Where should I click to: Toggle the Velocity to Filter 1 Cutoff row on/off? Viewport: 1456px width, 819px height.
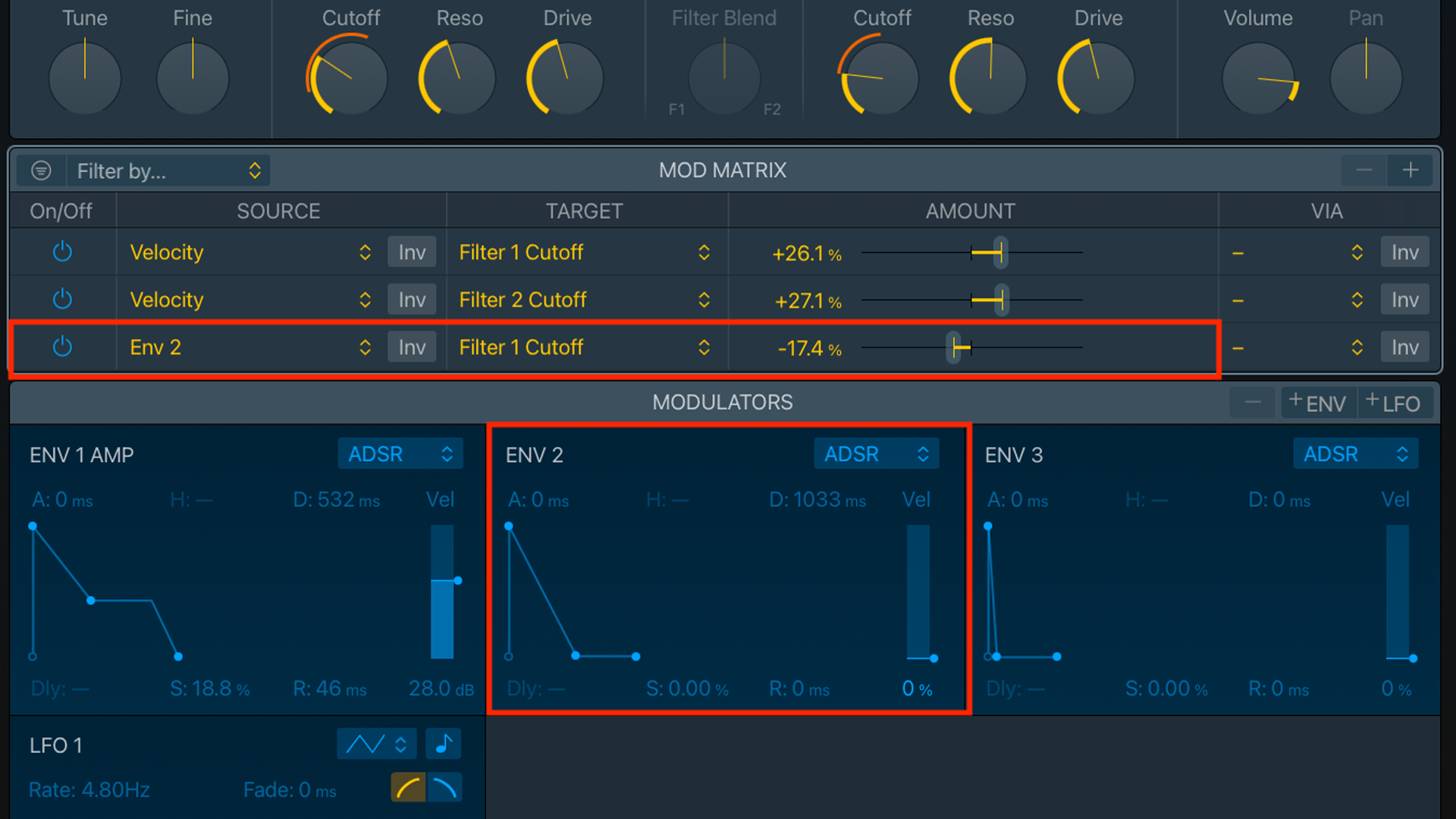[x=62, y=252]
